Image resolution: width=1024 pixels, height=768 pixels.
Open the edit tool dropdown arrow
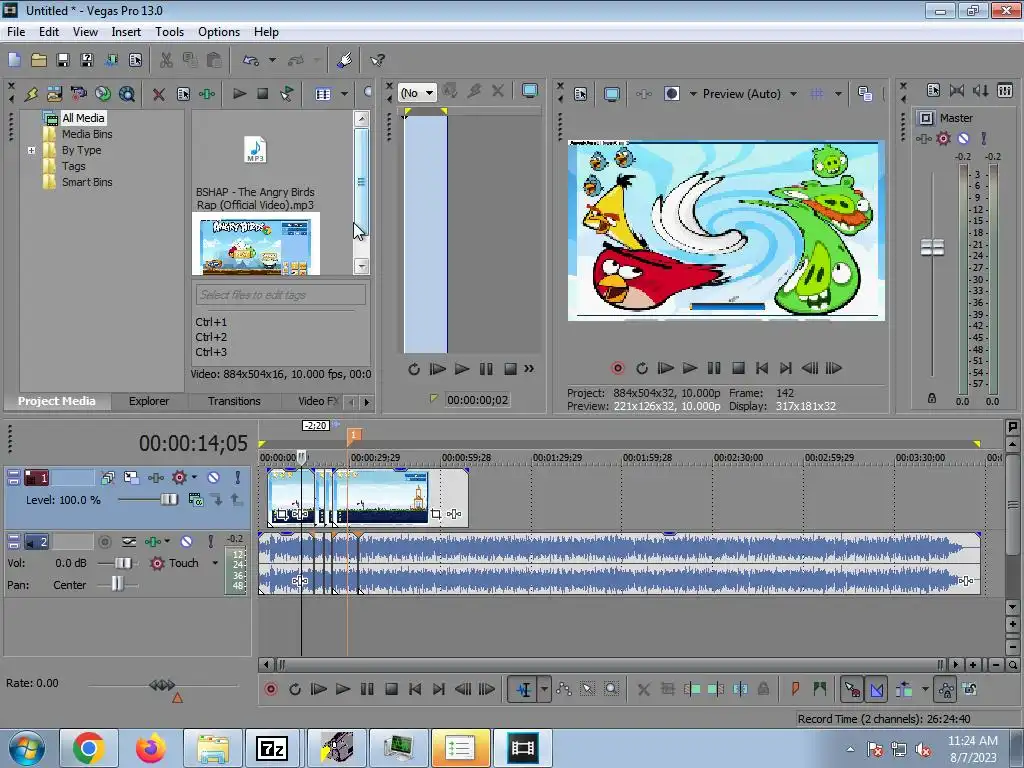[544, 689]
